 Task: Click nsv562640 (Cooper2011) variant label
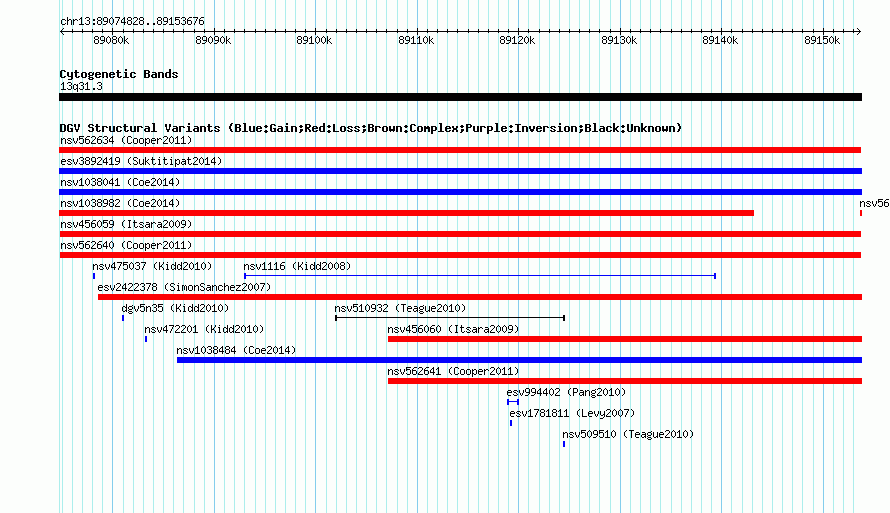126,245
